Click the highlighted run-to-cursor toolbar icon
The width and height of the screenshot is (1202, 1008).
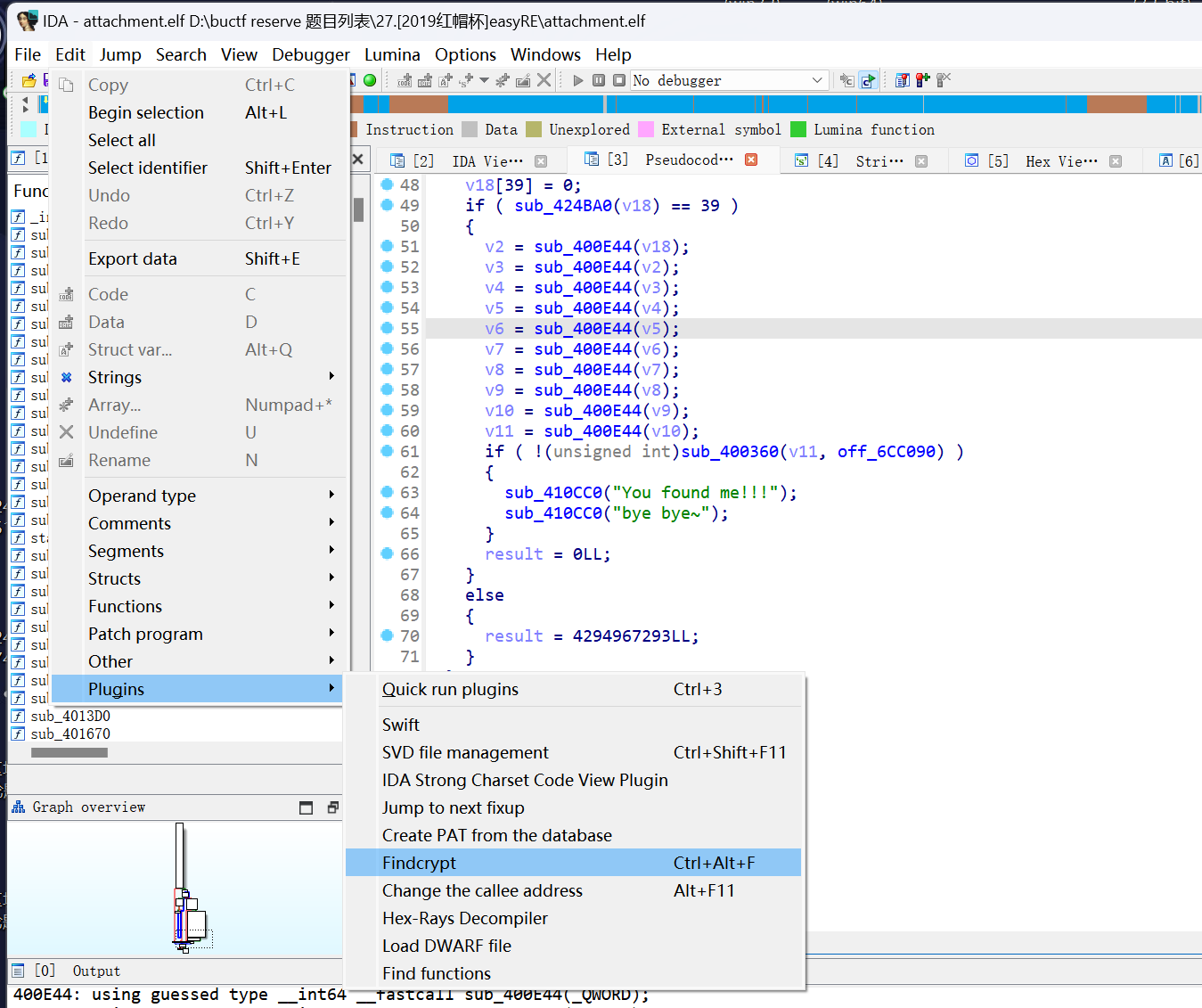pos(868,80)
